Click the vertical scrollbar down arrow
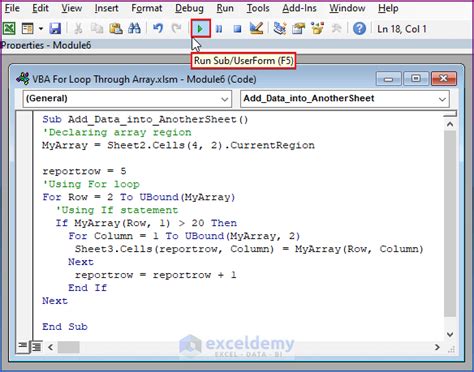Image resolution: width=474 pixels, height=372 pixels. point(450,334)
